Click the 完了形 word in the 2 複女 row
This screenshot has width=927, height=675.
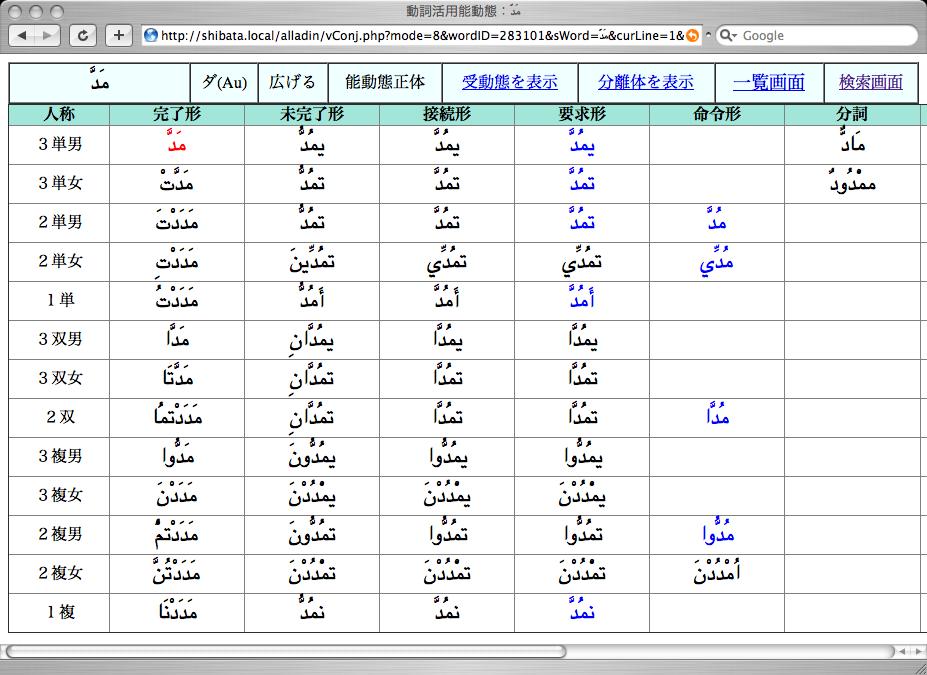coord(176,570)
